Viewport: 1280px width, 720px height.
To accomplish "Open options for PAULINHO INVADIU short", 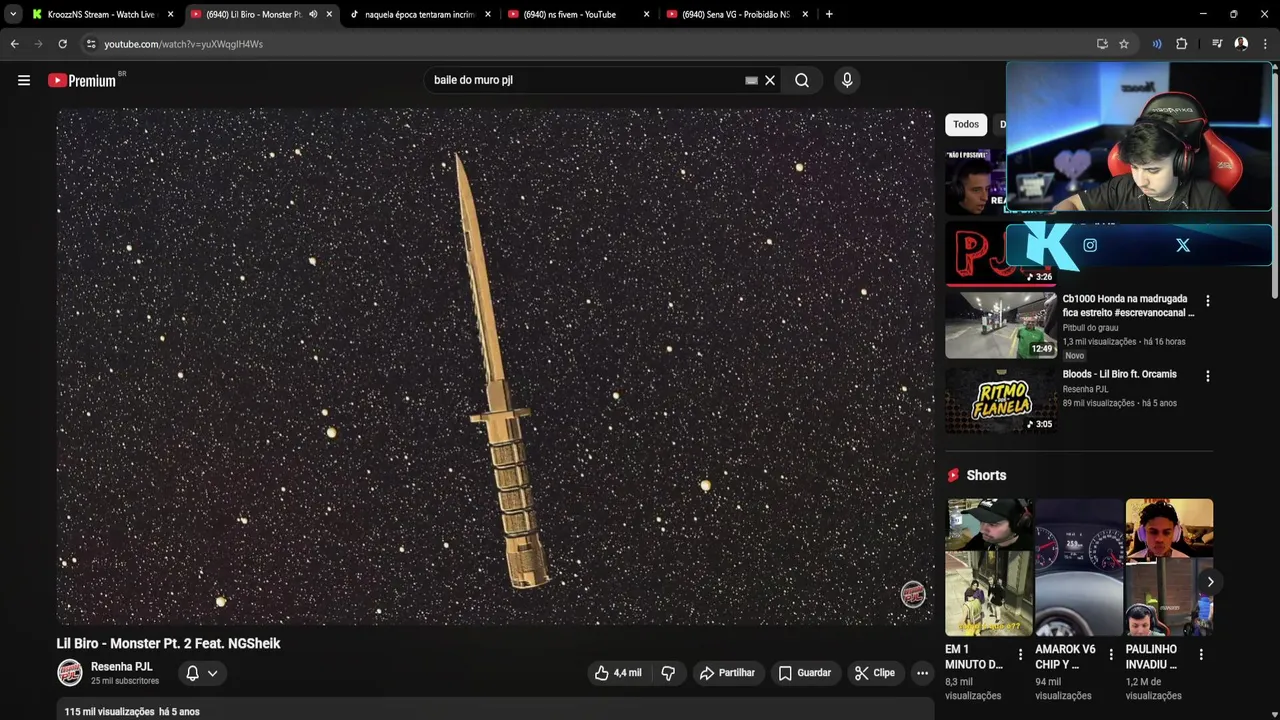I will 1200,654.
